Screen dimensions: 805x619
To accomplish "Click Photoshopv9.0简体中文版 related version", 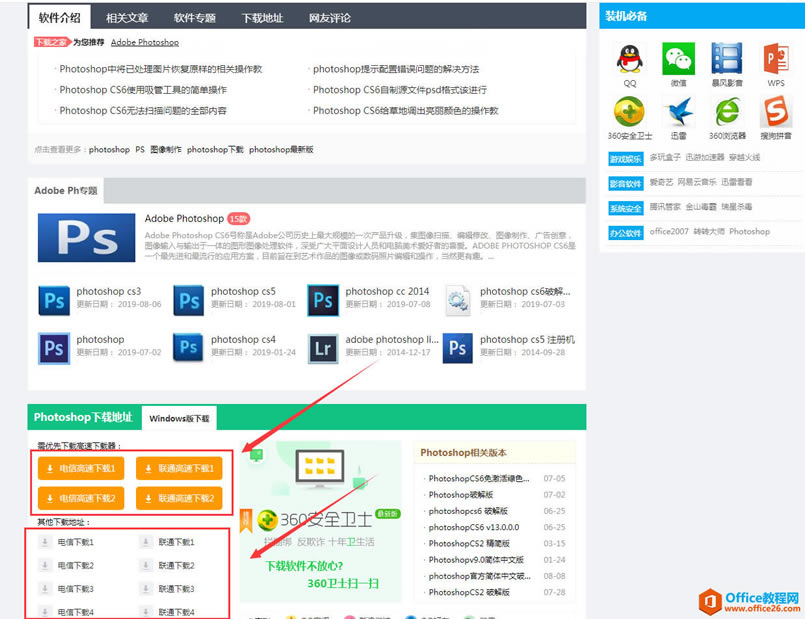I will 476,559.
